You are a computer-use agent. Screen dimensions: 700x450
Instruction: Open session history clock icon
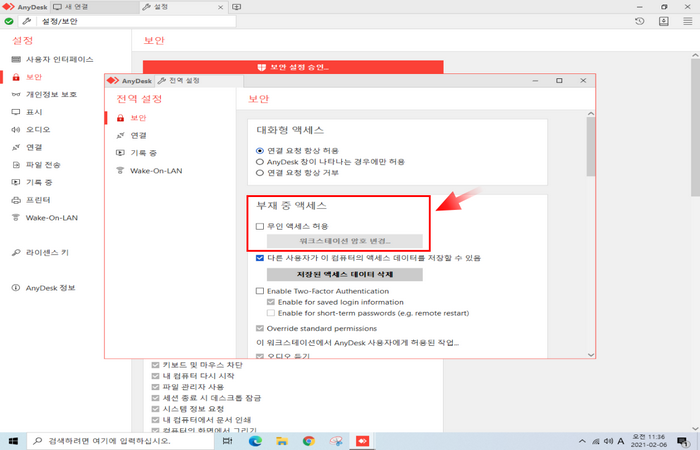pos(640,21)
